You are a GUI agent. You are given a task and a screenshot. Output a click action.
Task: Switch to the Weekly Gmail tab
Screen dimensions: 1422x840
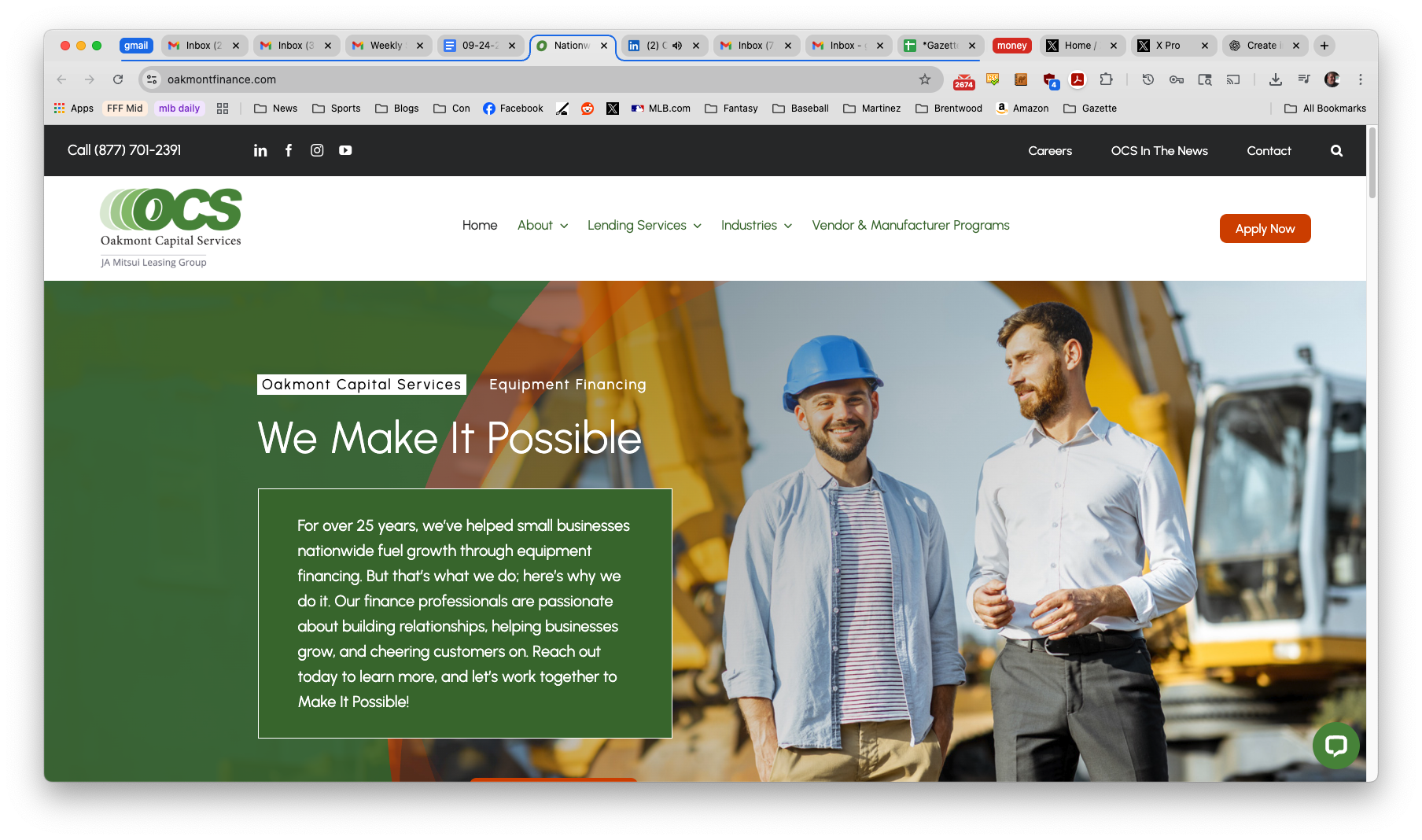pos(386,46)
